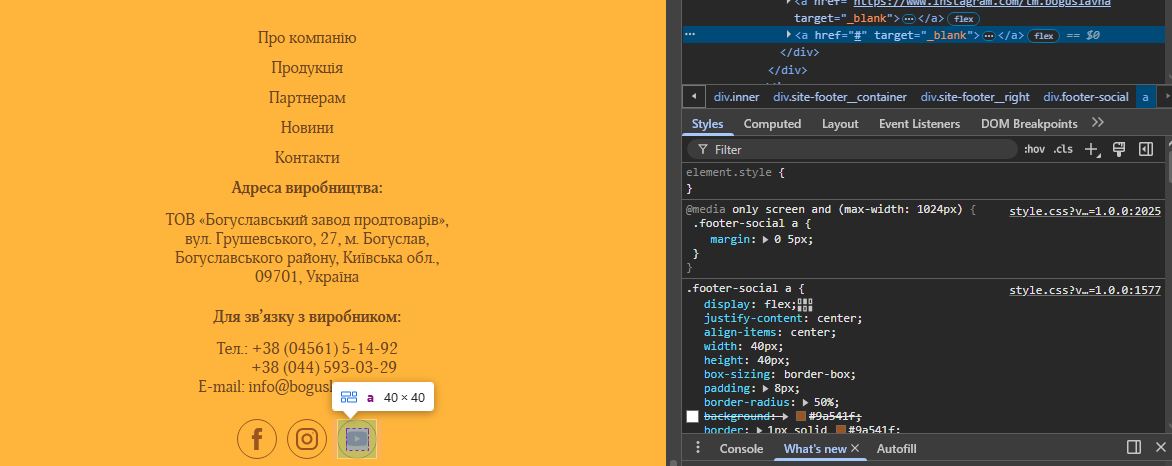
Task: Click the styles Filter input field
Action: point(852,150)
